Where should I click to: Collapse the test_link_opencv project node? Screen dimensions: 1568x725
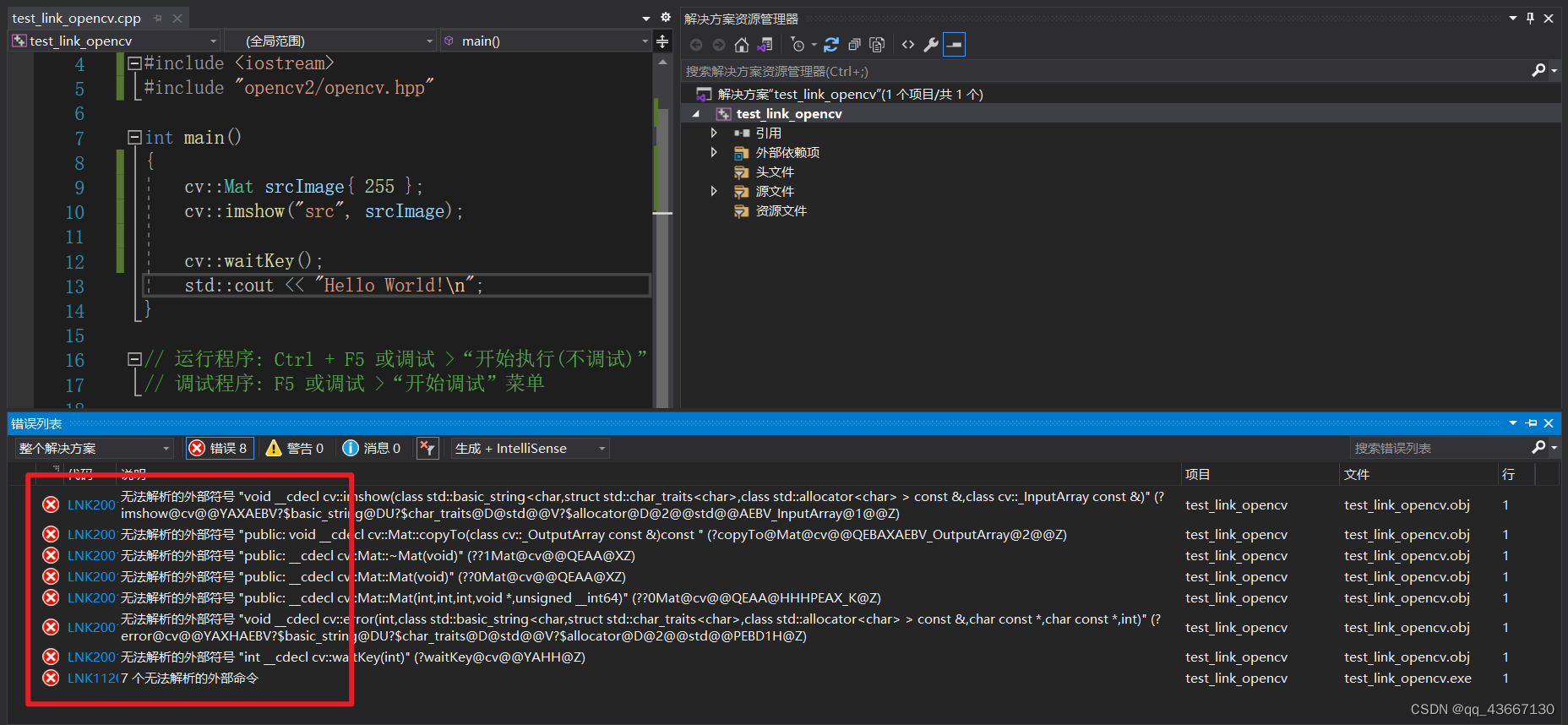pos(696,113)
